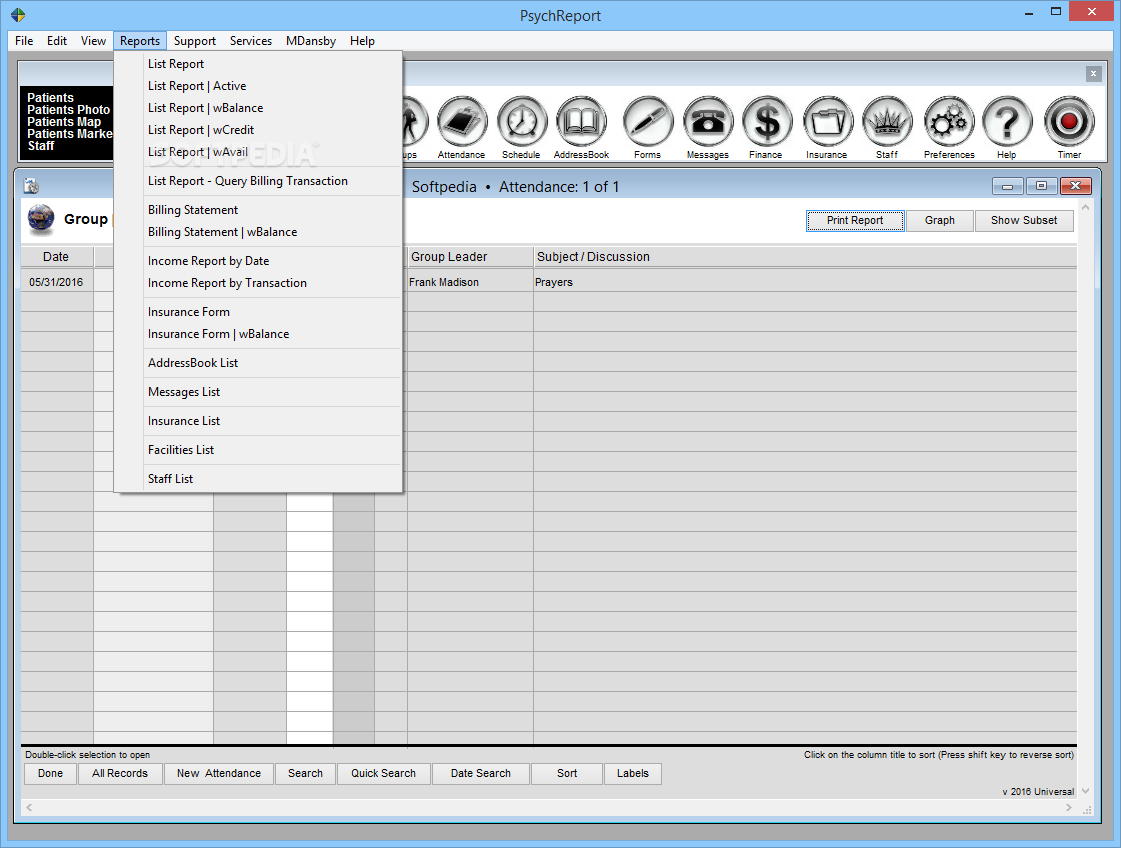Viewport: 1121px width, 848px height.
Task: Choose Staff List report
Action: pos(258,479)
